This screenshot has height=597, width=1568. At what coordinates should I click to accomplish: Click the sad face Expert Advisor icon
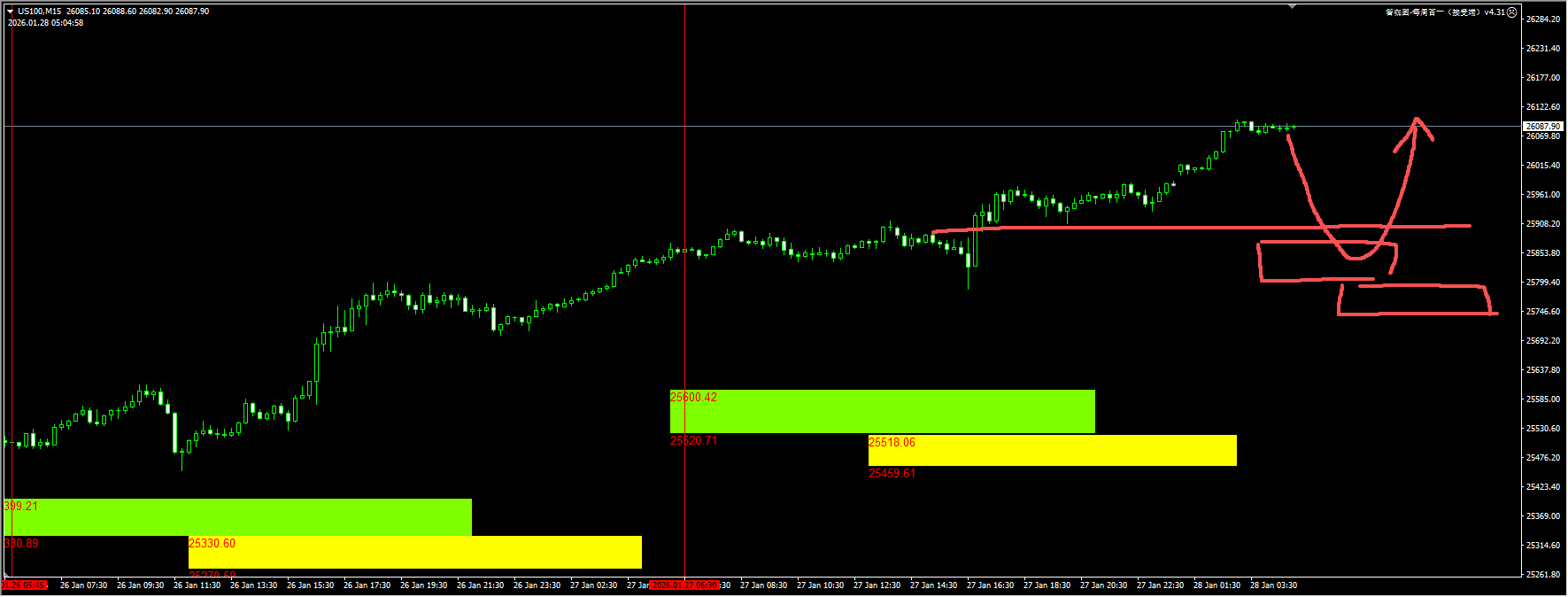click(1512, 12)
